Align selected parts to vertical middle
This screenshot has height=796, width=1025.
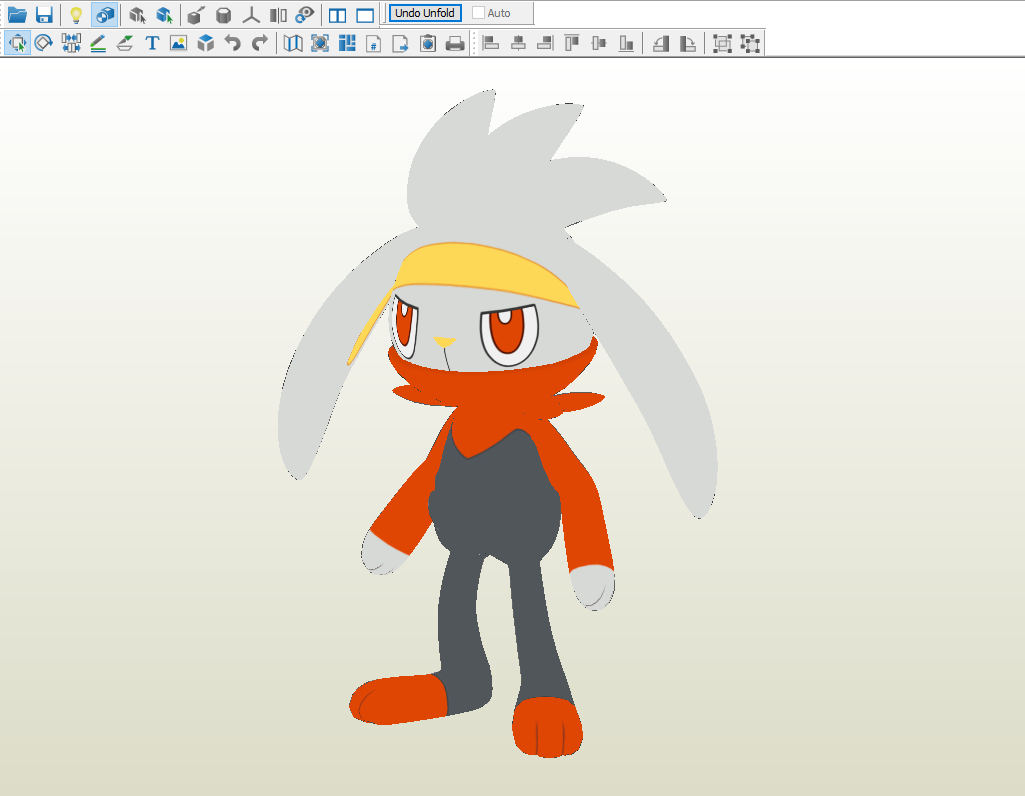599,43
